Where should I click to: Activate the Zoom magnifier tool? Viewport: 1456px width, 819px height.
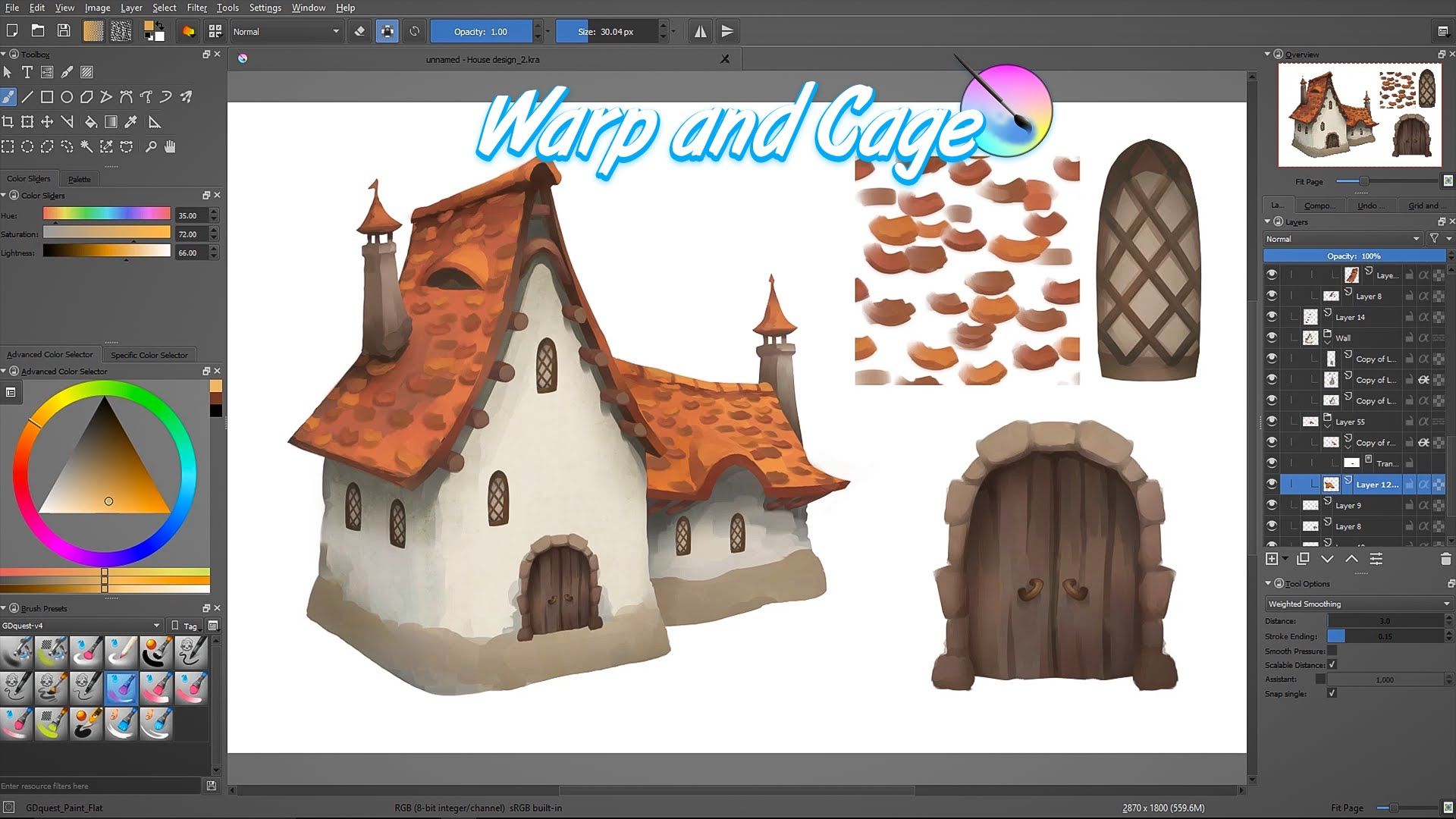(151, 147)
